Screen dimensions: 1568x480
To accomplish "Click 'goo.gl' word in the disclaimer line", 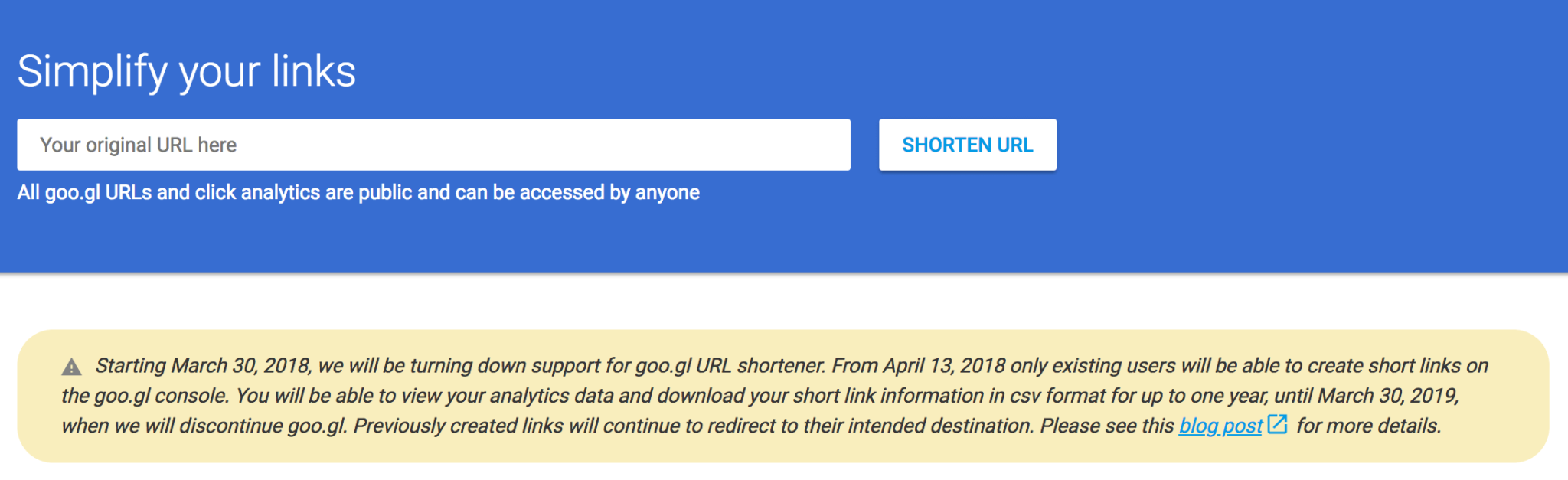I will click(x=72, y=192).
